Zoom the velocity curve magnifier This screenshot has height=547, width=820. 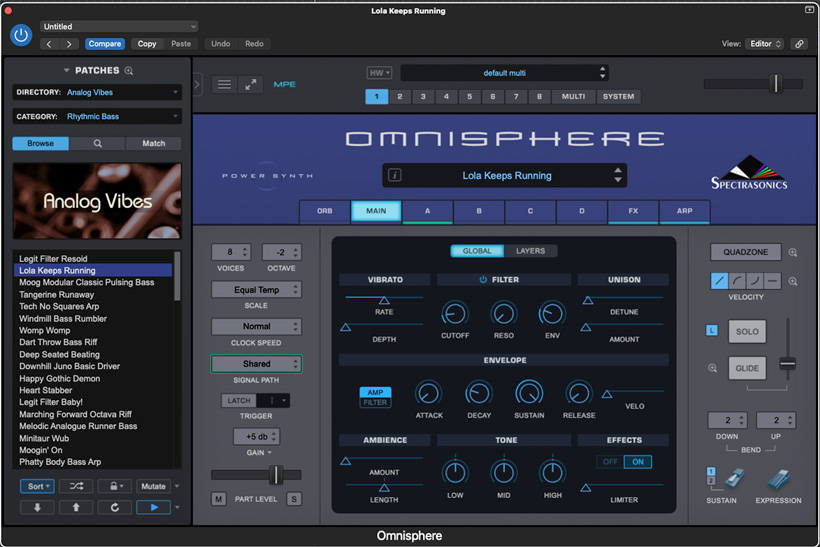(x=793, y=281)
